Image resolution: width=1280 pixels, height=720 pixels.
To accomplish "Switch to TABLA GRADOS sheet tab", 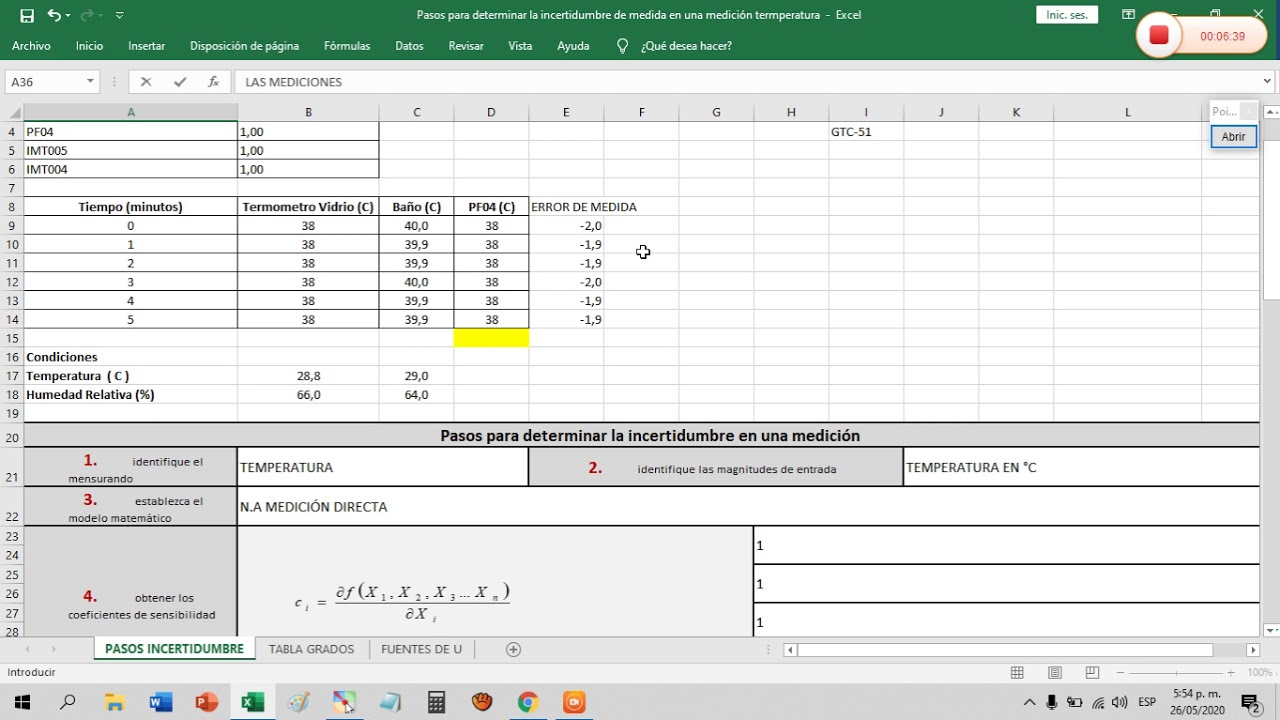I will [x=311, y=649].
